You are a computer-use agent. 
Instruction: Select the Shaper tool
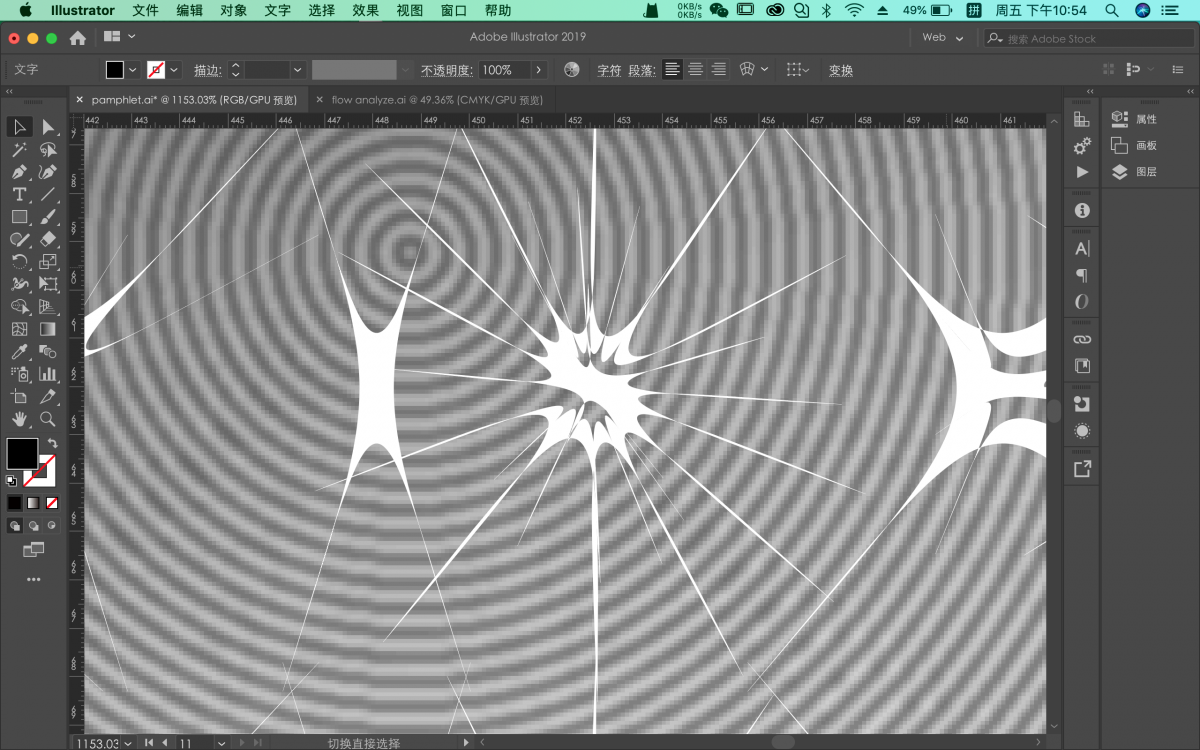[x=19, y=239]
